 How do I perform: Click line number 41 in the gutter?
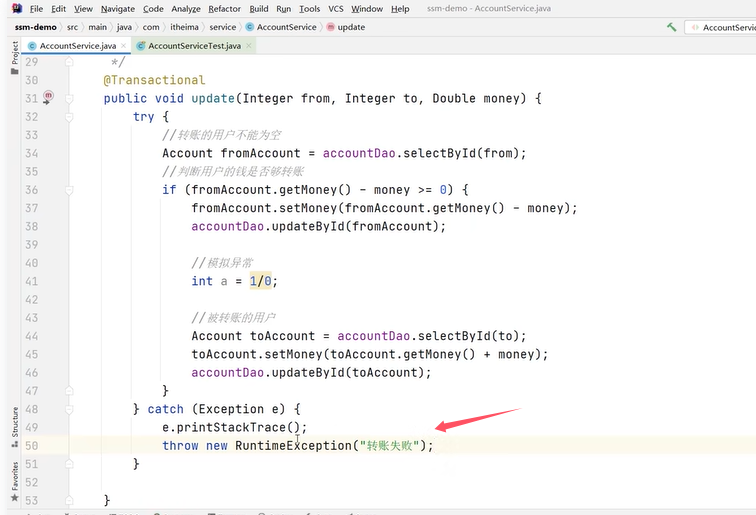pyautogui.click(x=32, y=281)
